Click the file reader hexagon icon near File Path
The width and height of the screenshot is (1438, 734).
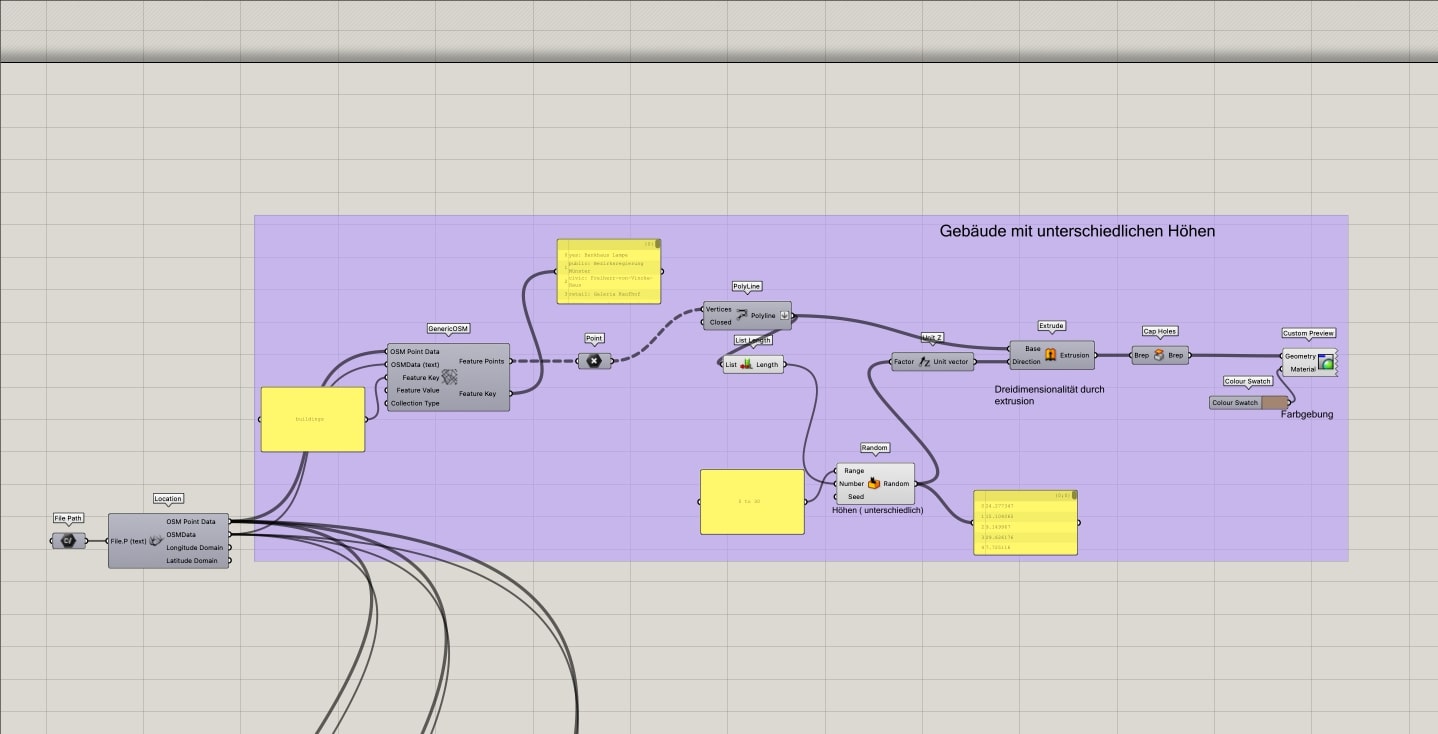[67, 541]
